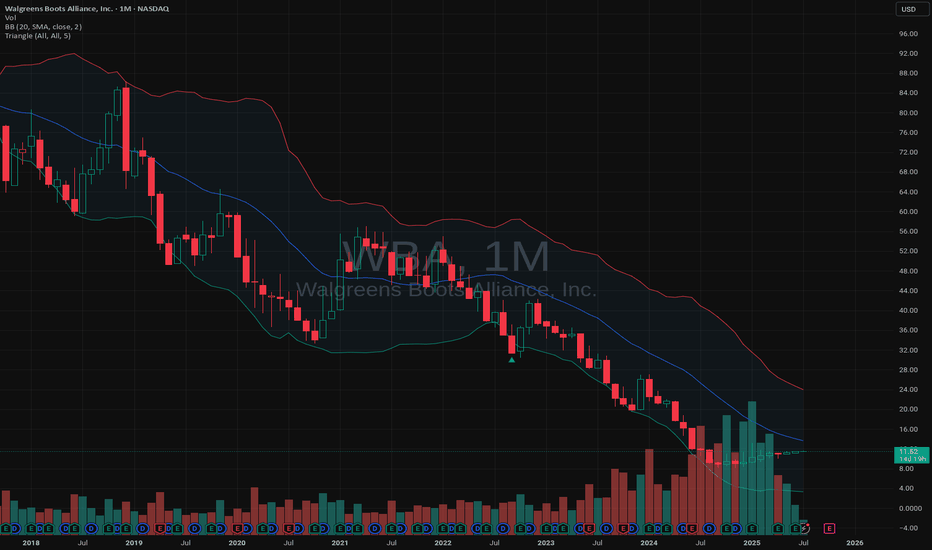The width and height of the screenshot is (932, 550).
Task: Select the BB (20, SMA, close, 2) legend
Action: tap(43, 27)
